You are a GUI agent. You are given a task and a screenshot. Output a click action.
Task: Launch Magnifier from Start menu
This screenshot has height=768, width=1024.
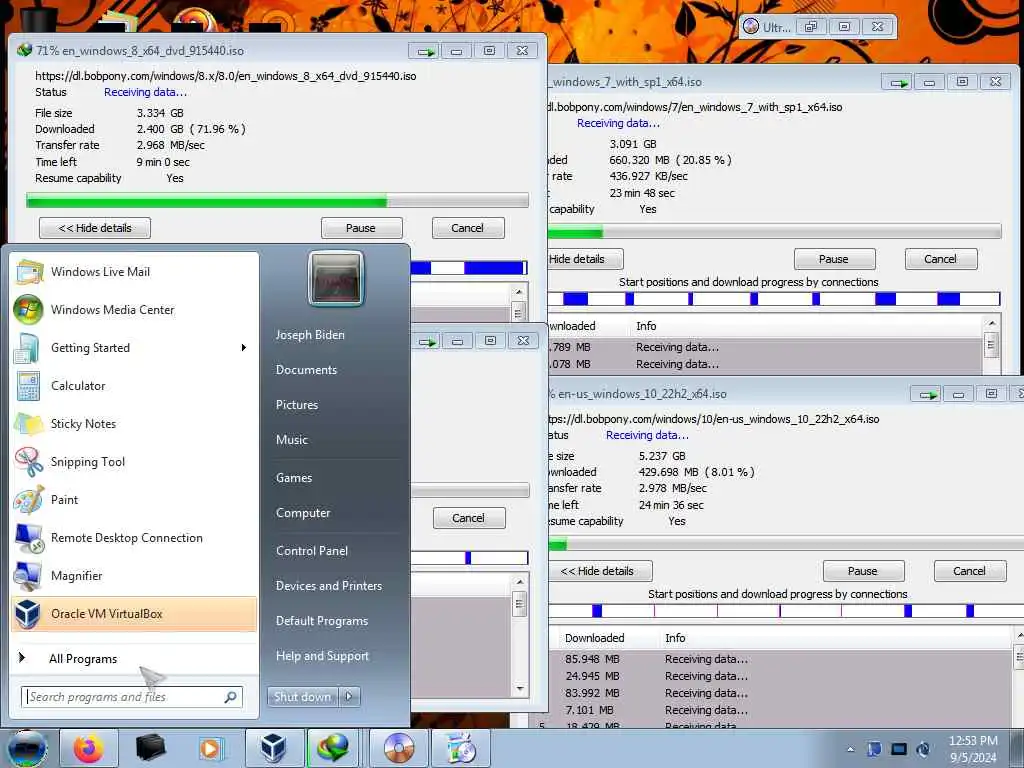click(135, 575)
